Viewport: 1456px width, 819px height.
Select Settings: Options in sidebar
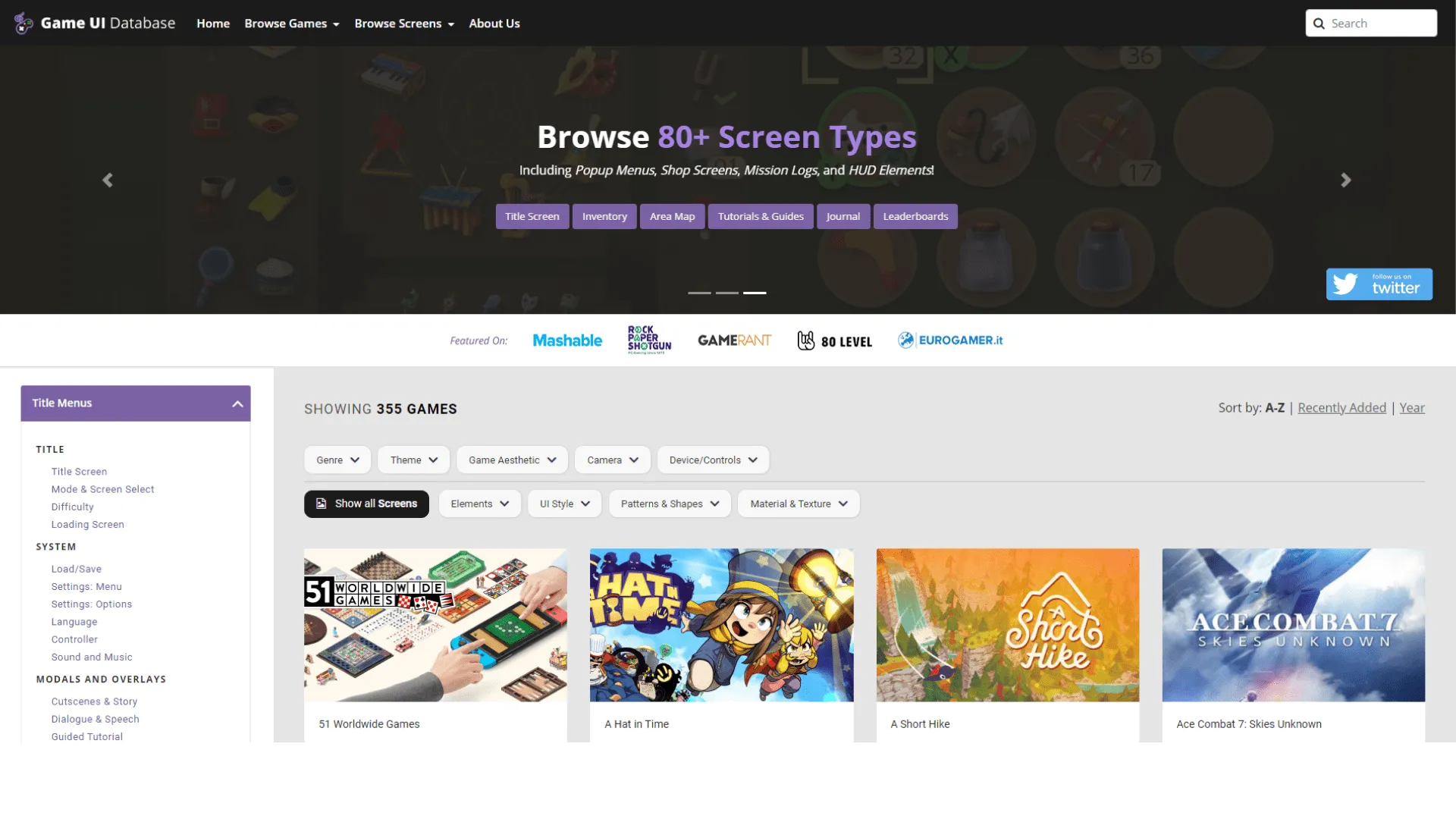click(92, 604)
